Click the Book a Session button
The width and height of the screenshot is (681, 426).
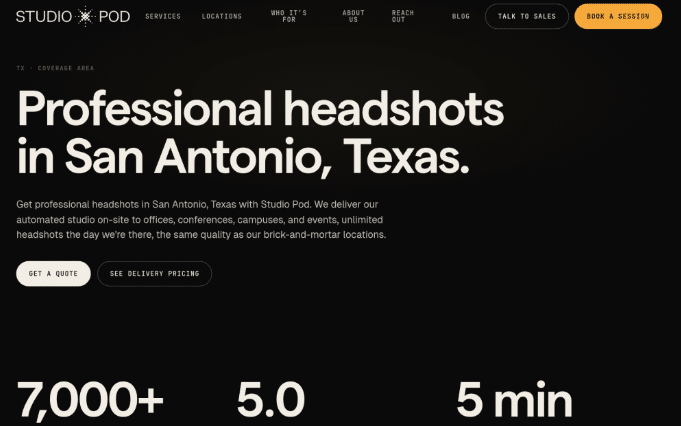tap(618, 17)
